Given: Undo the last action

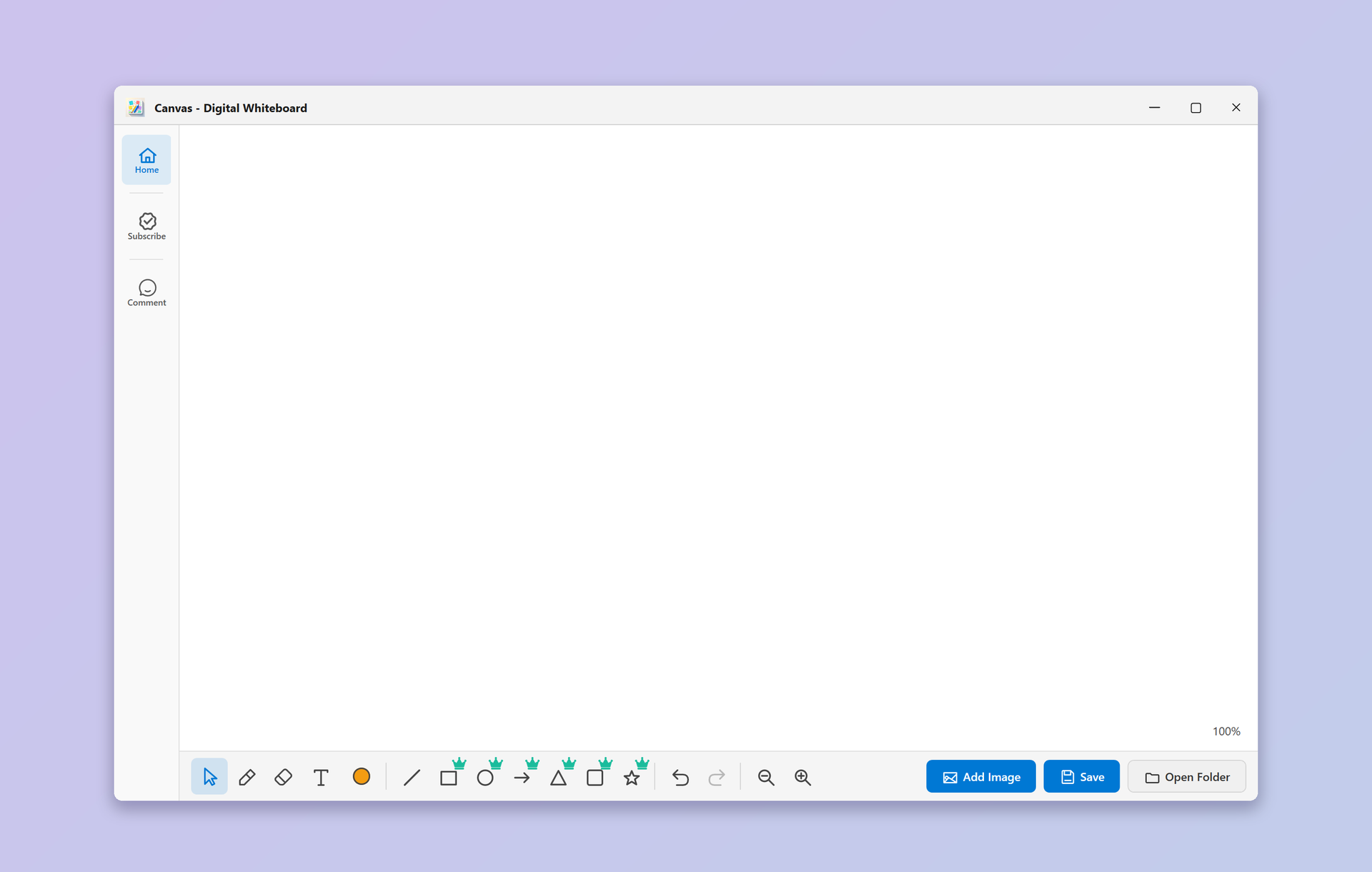Looking at the screenshot, I should (680, 777).
